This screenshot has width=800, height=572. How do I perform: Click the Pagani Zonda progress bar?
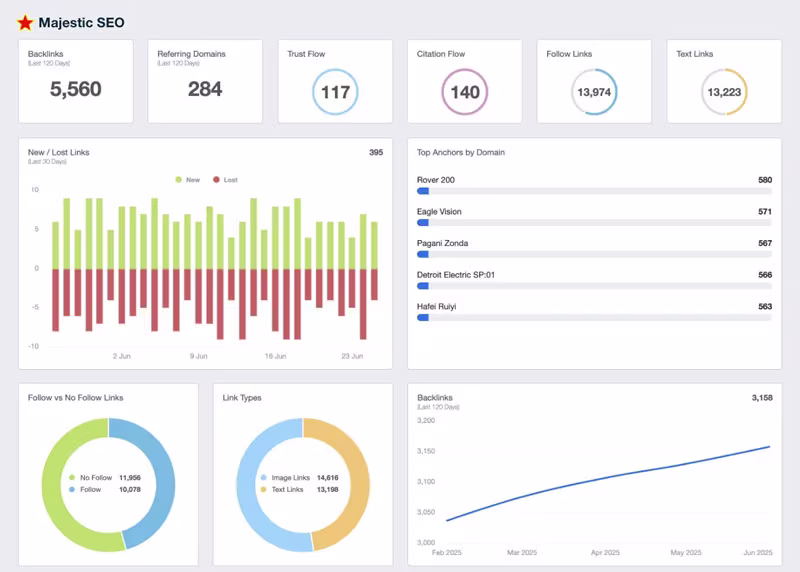coord(594,254)
